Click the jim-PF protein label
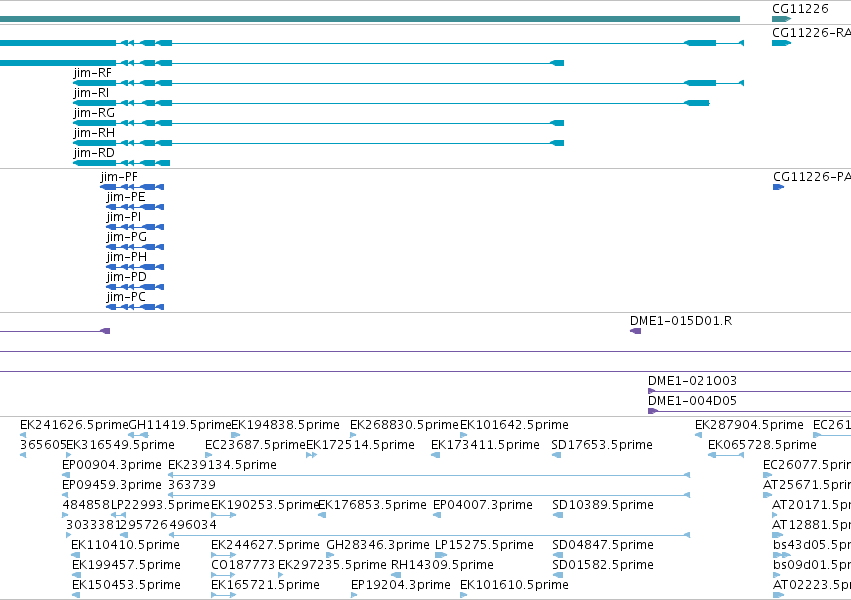 pyautogui.click(x=119, y=177)
